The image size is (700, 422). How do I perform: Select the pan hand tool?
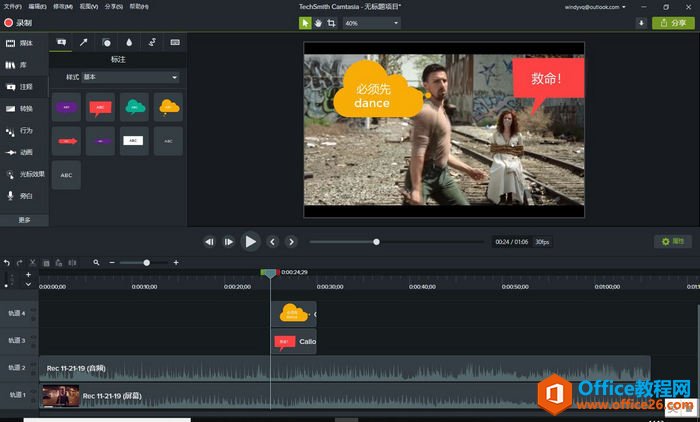click(318, 22)
